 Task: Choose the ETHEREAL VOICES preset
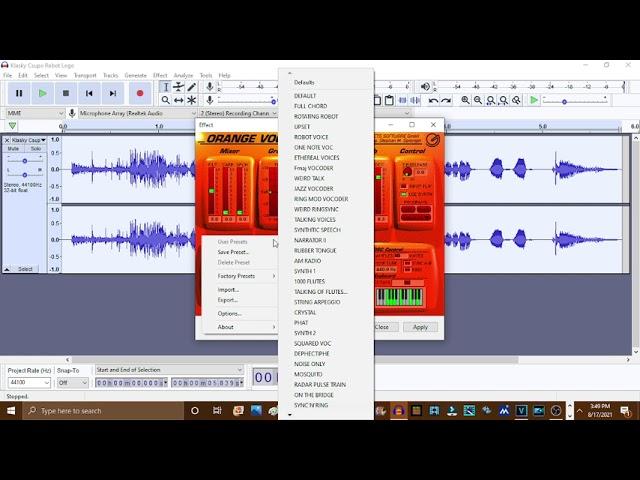316,158
